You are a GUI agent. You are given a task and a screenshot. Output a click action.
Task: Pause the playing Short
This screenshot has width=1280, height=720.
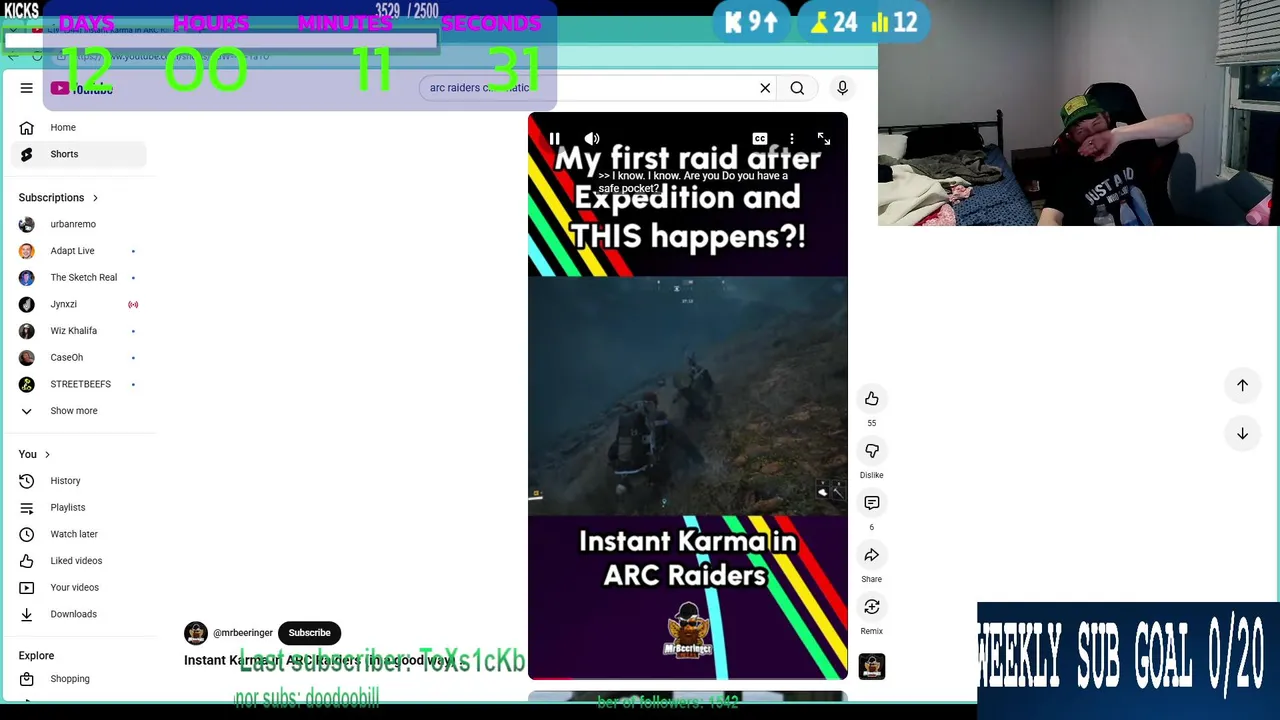pos(554,139)
